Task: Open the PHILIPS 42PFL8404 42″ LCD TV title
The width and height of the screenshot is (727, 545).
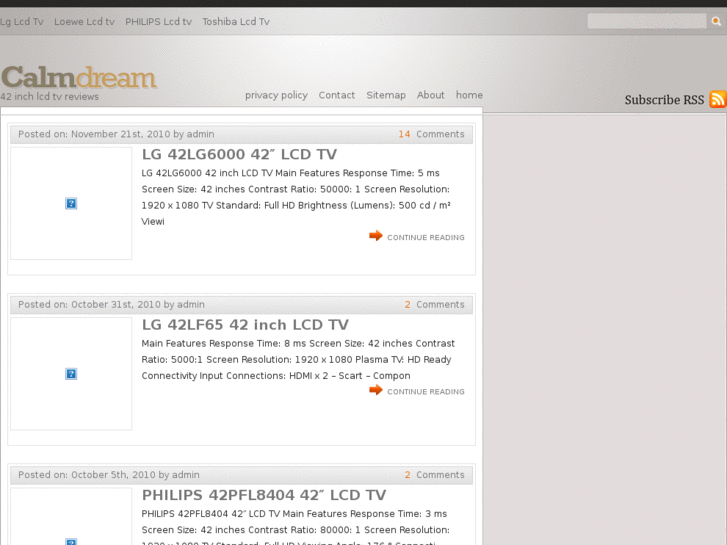Action: [264, 495]
